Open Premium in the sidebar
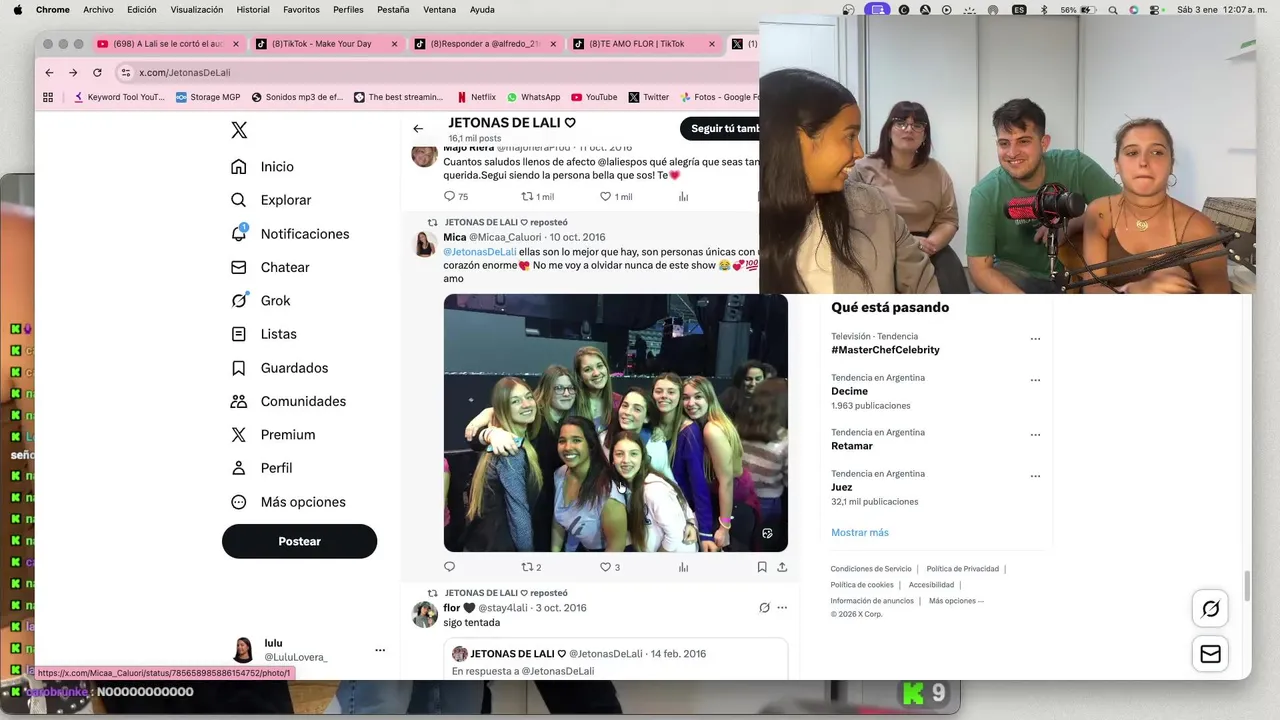The image size is (1280, 720). pyautogui.click(x=273, y=435)
